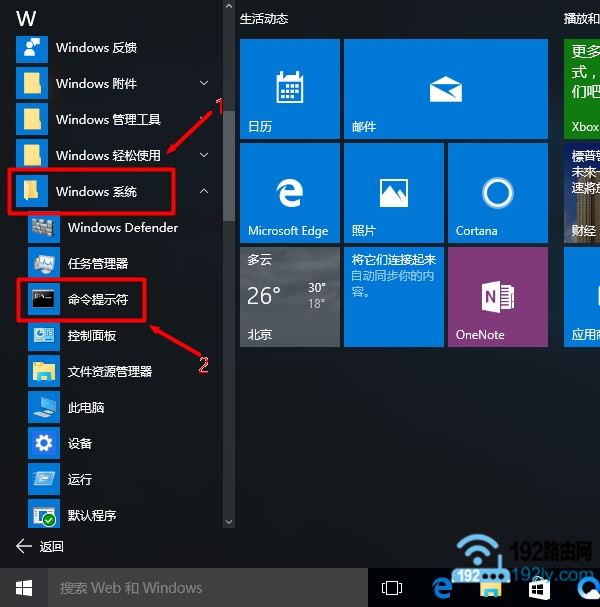Screen dimensions: 600x607
Task: Click the Windows Start button
Action: tap(23, 587)
